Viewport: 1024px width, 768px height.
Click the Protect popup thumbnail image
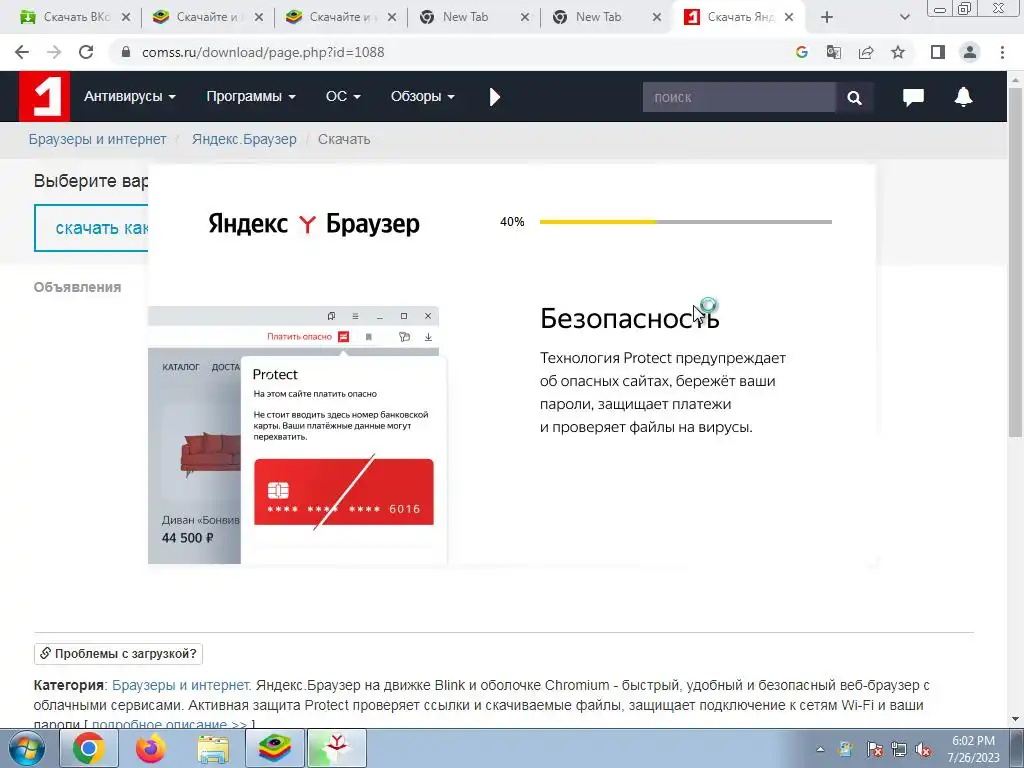pos(297,435)
